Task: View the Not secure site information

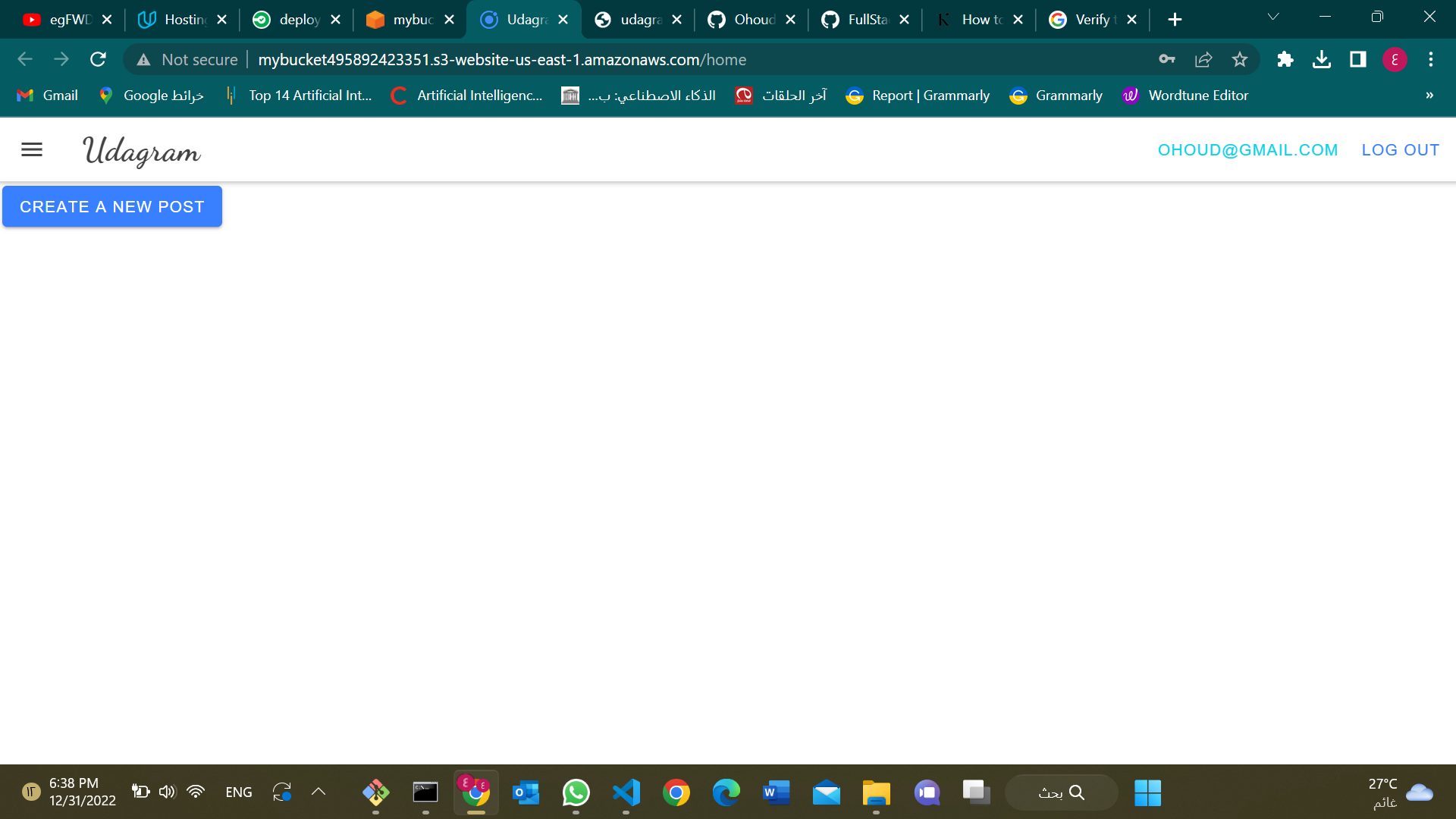Action: 187,59
